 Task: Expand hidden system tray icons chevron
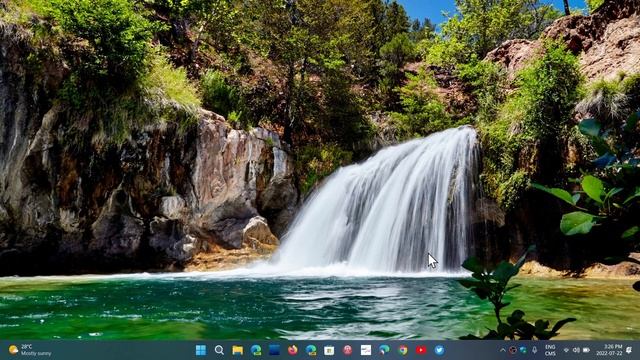click(x=502, y=350)
